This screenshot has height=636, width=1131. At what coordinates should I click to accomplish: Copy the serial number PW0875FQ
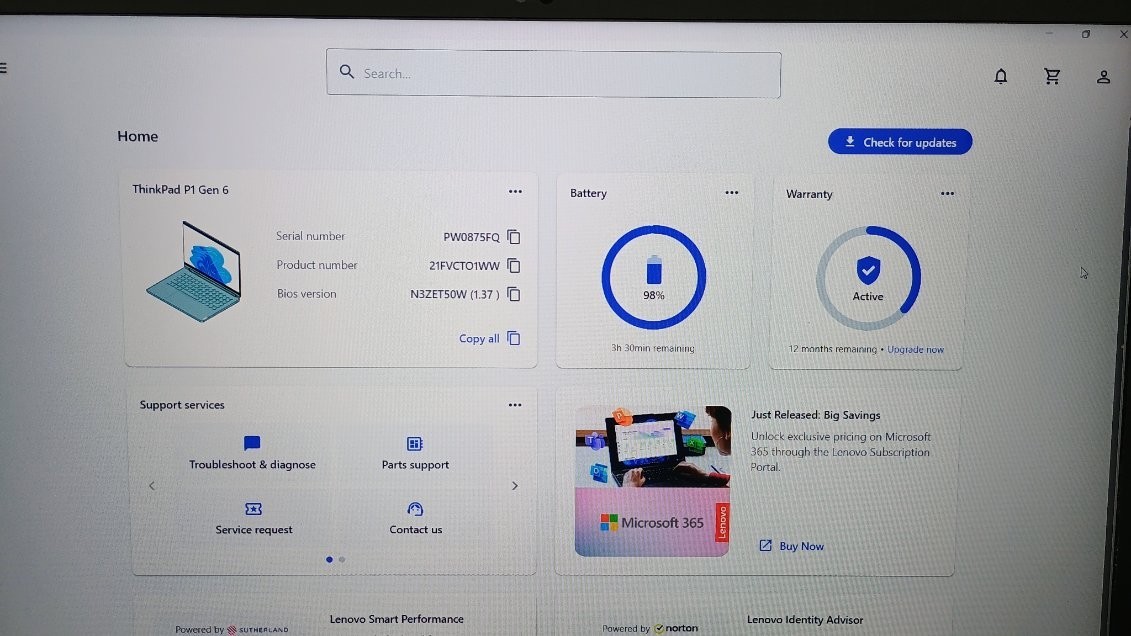coord(514,237)
